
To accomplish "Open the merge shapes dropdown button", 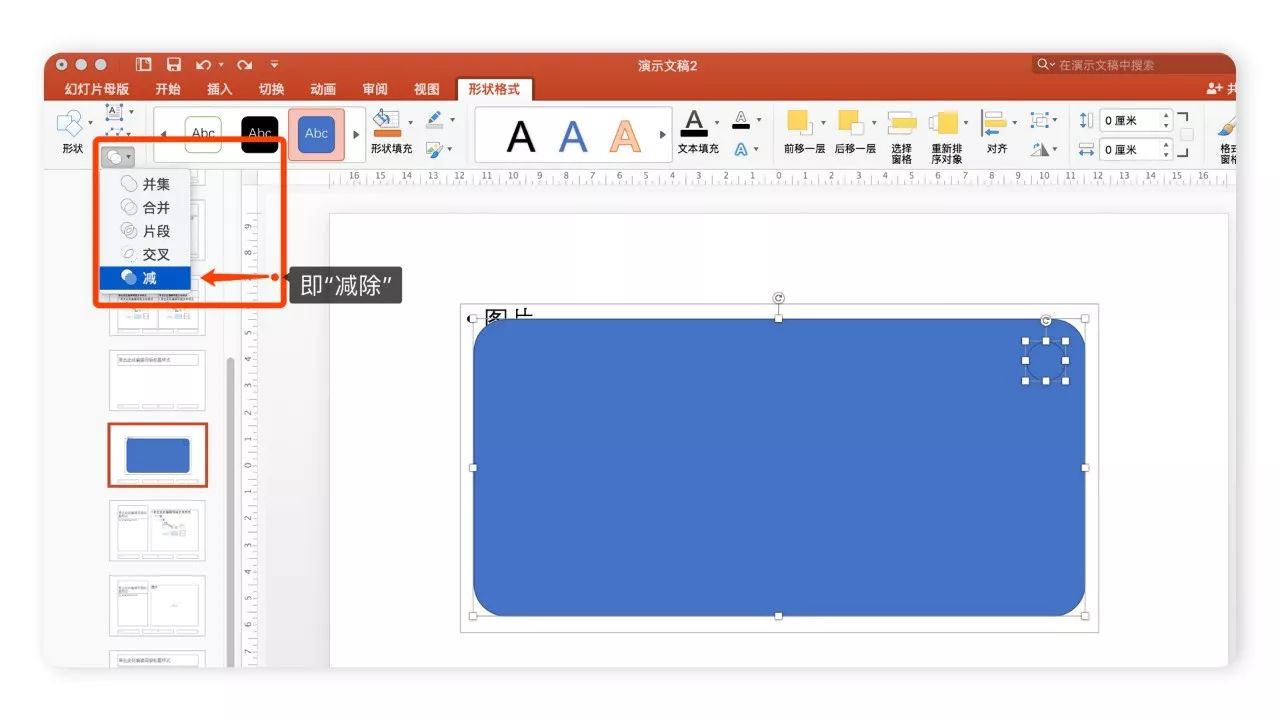I will click(117, 157).
